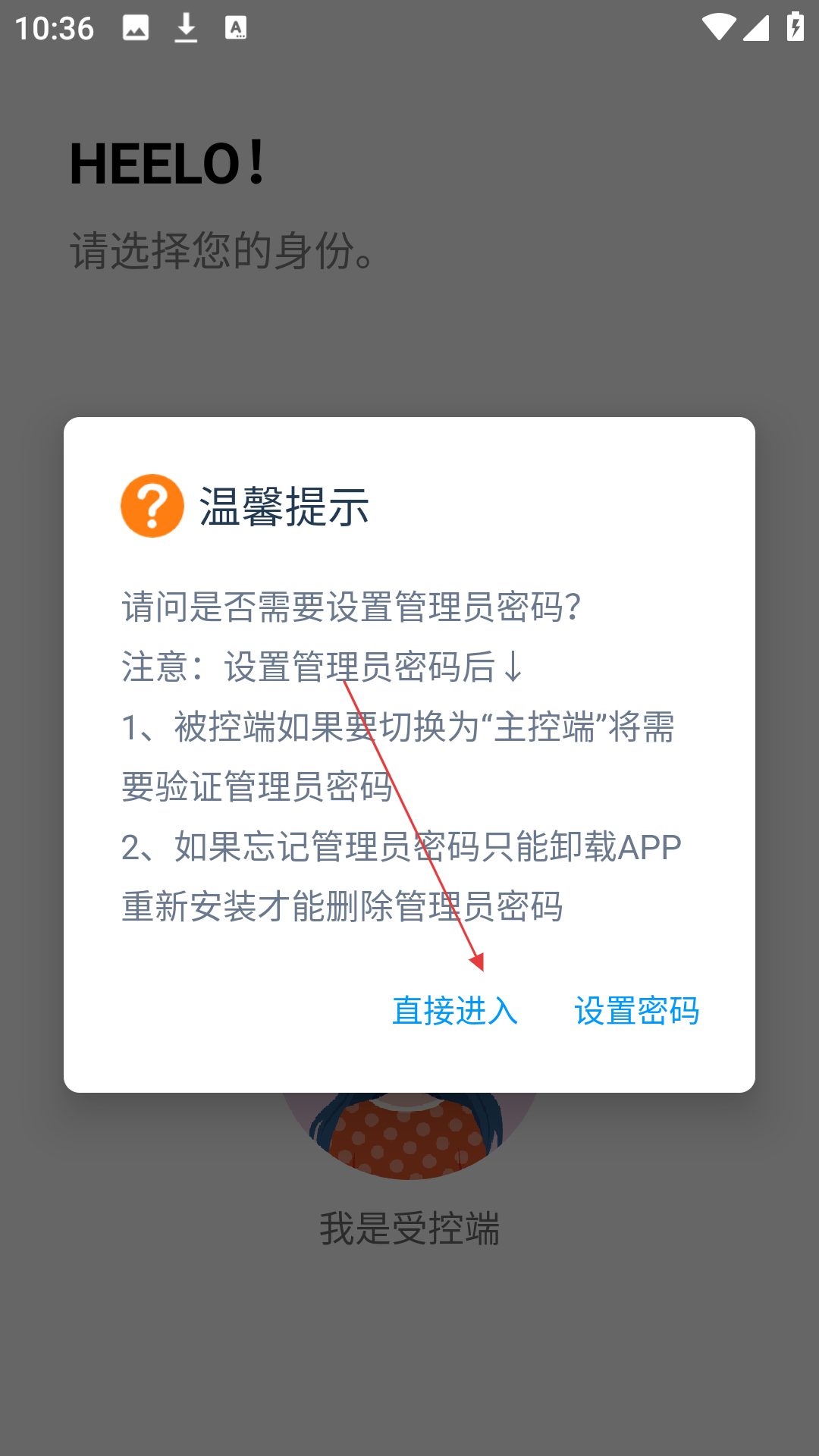This screenshot has width=819, height=1456.
Task: Tap the keyboard language icon in status bar
Action: point(236,28)
